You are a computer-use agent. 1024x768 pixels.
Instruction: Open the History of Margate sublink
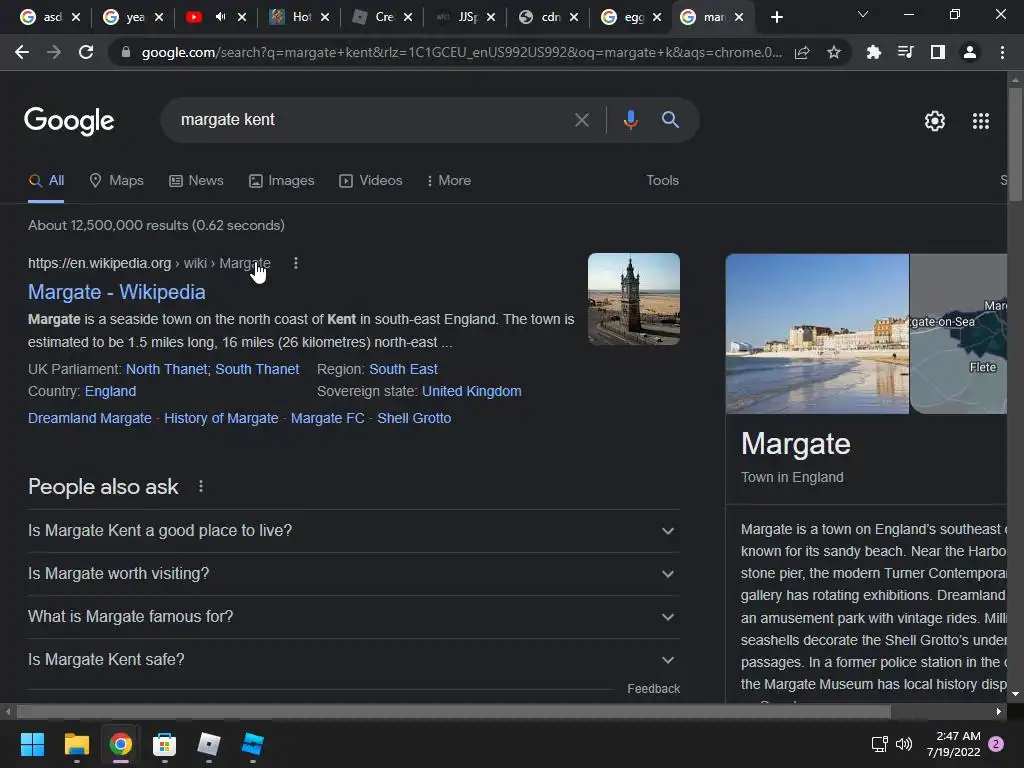(221, 418)
